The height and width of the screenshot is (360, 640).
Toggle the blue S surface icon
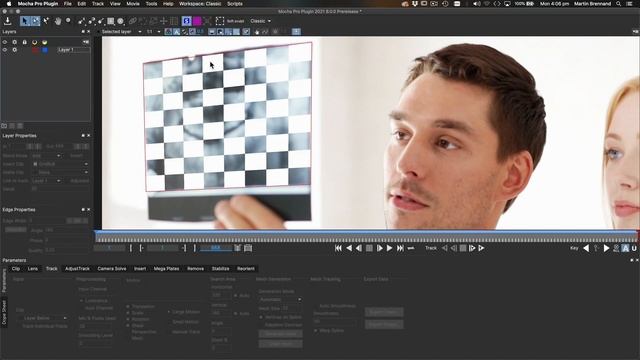click(x=187, y=21)
